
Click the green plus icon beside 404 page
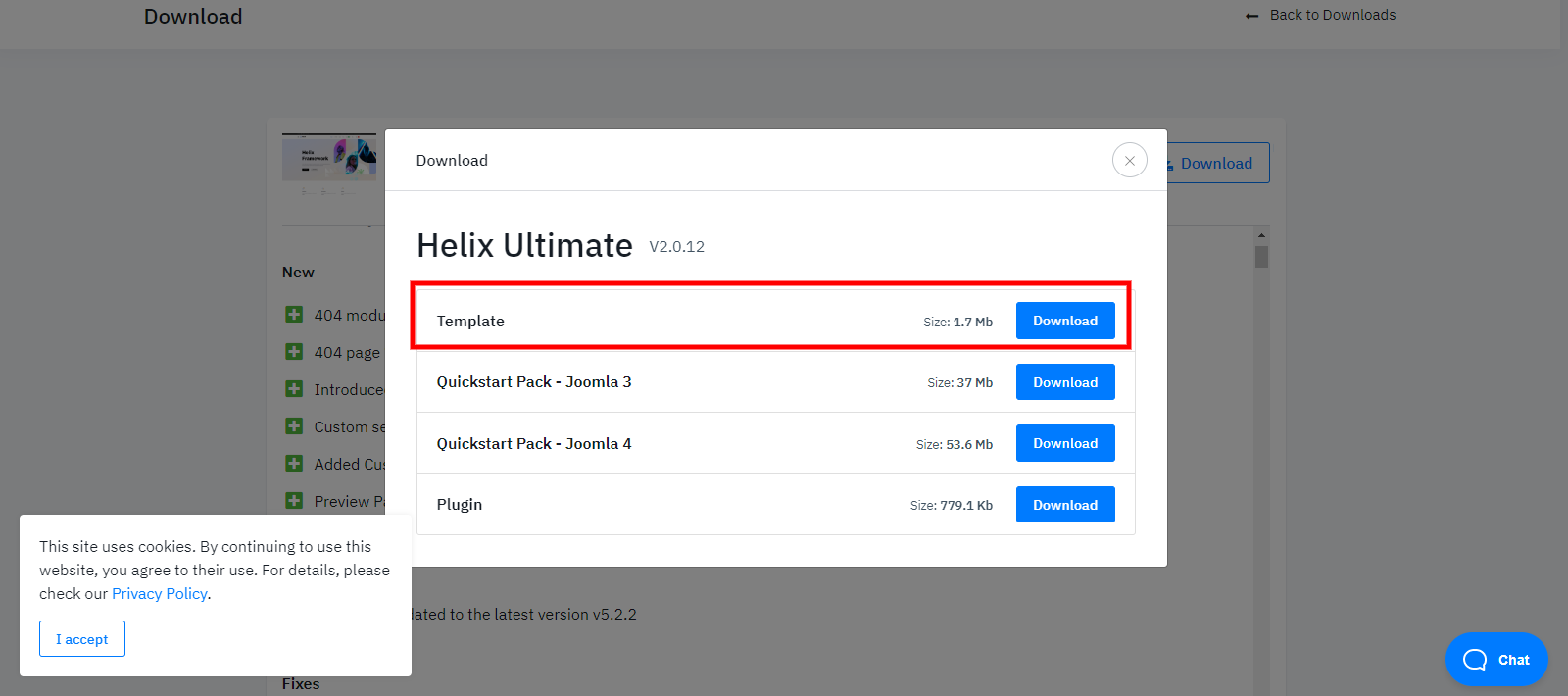pos(294,352)
